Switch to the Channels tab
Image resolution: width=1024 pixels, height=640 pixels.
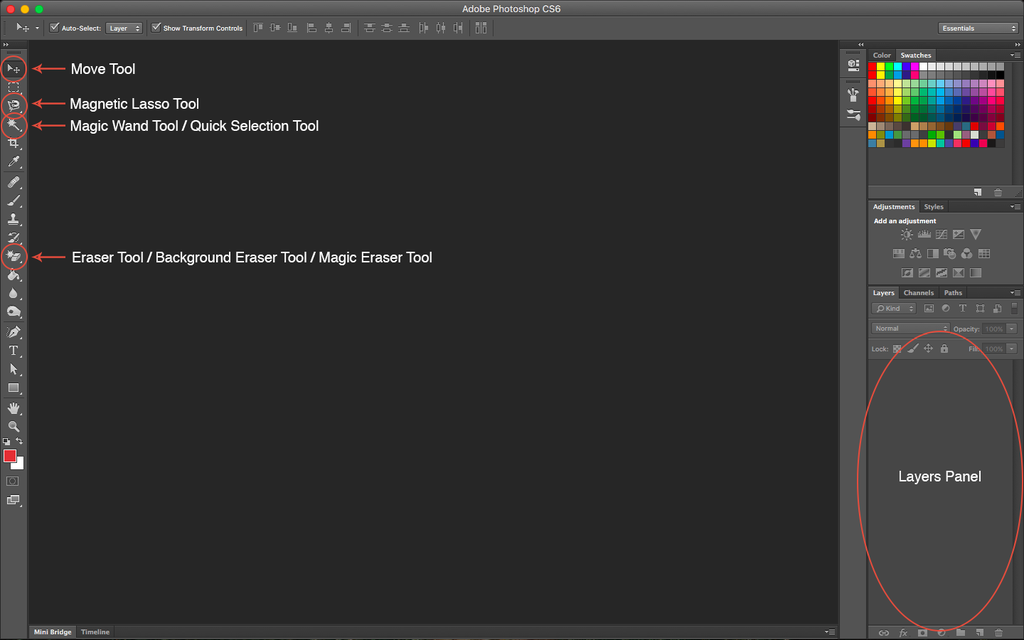[x=918, y=292]
